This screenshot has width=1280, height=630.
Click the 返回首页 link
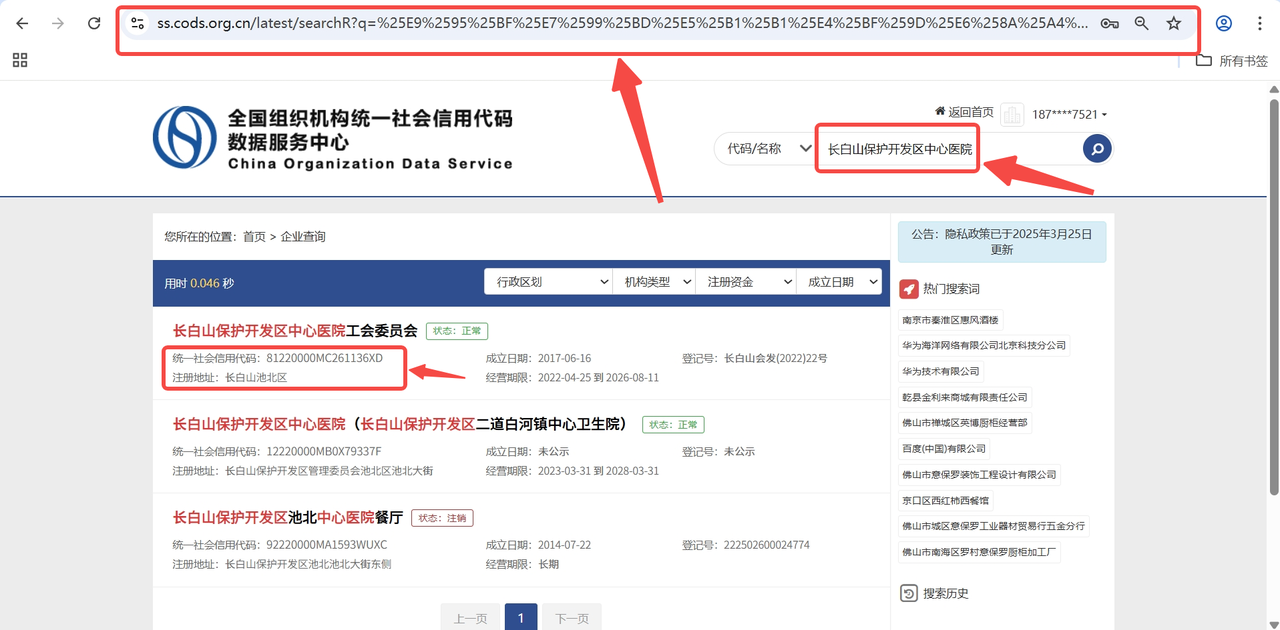pyautogui.click(x=964, y=112)
